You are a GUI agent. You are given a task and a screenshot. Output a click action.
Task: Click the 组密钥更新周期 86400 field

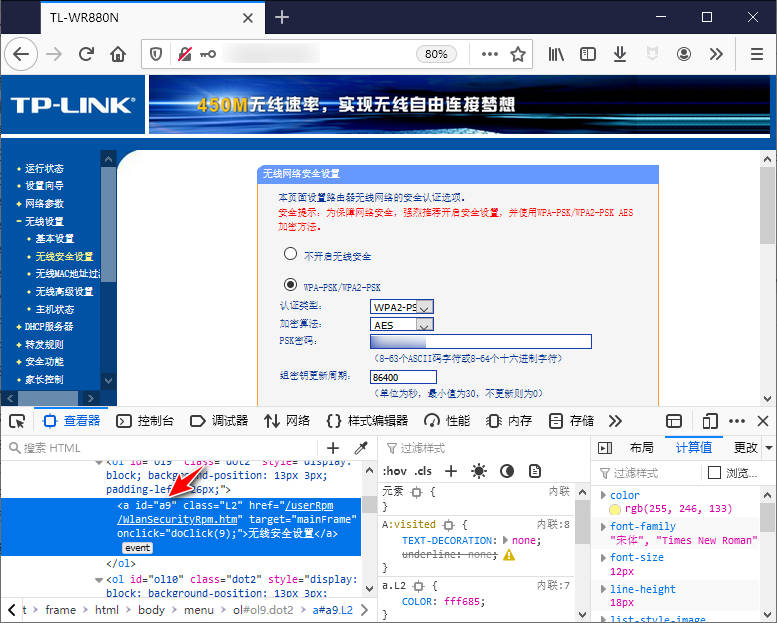403,377
